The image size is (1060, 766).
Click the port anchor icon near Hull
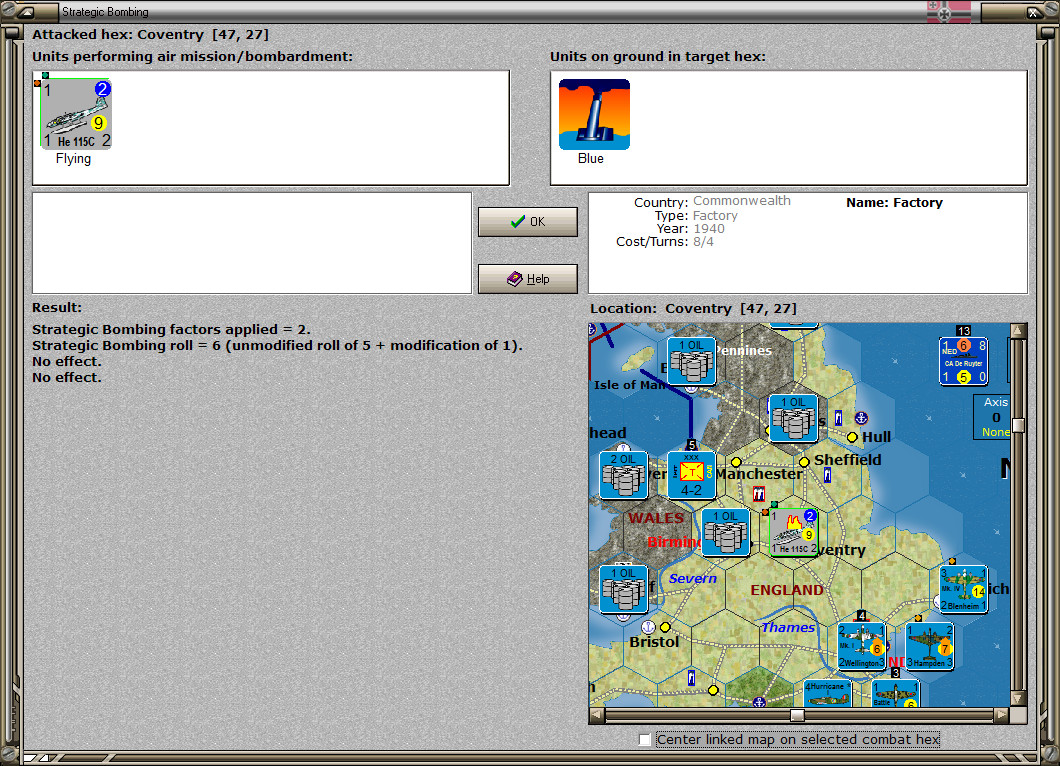[861, 418]
